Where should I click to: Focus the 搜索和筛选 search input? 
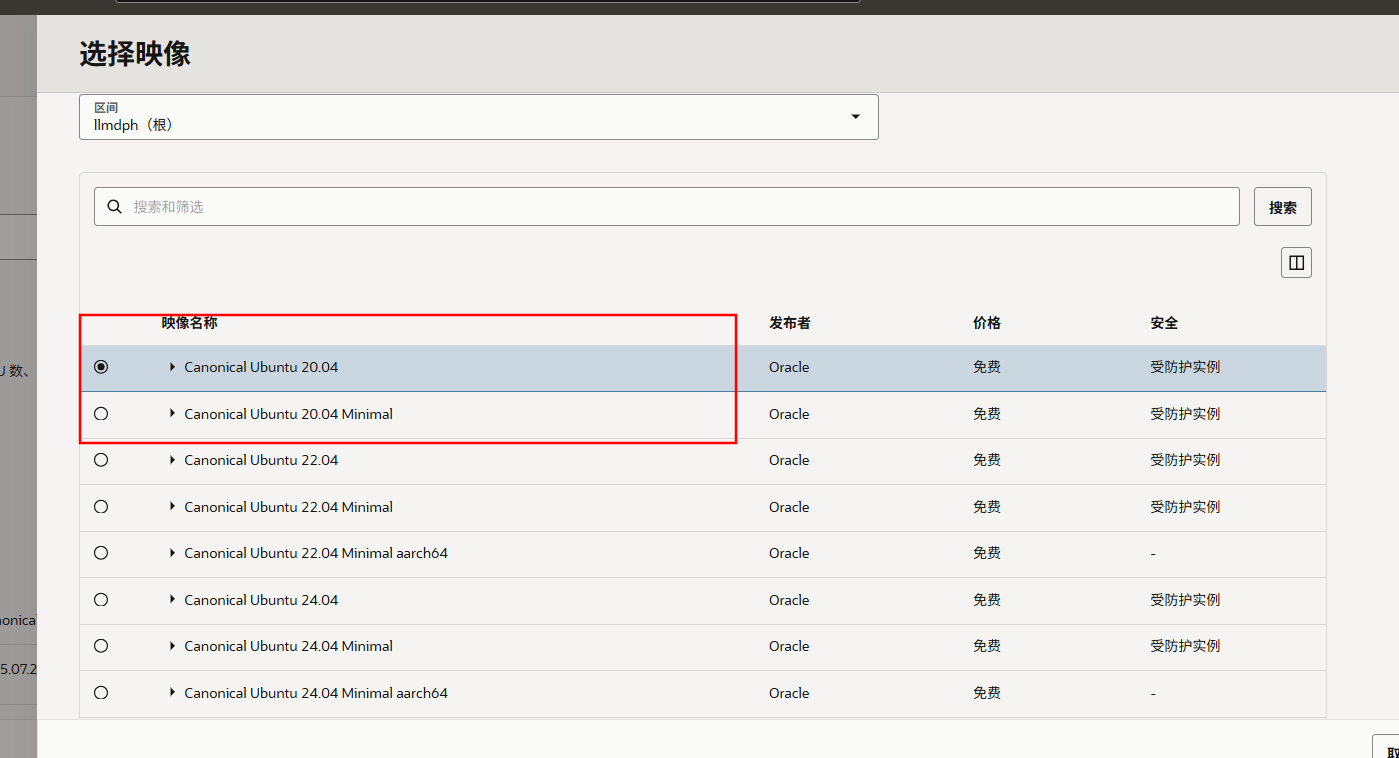click(x=667, y=207)
